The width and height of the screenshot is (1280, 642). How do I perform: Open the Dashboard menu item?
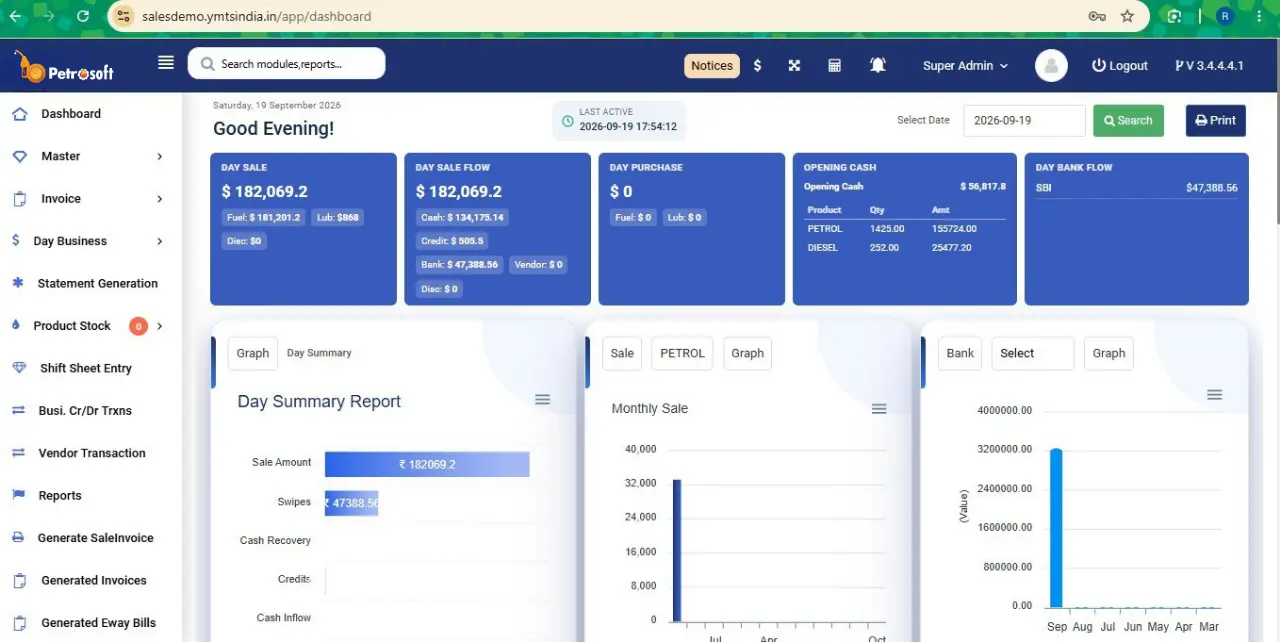[x=71, y=114]
